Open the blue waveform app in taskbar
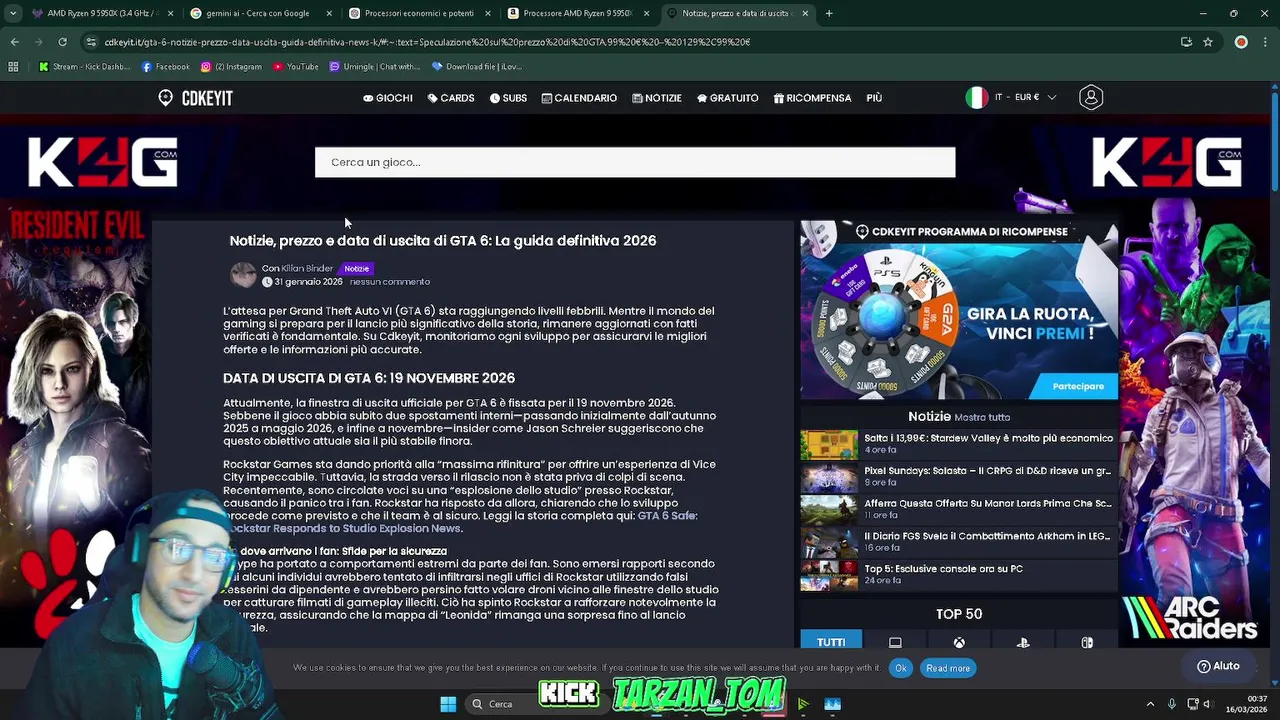 pos(832,704)
